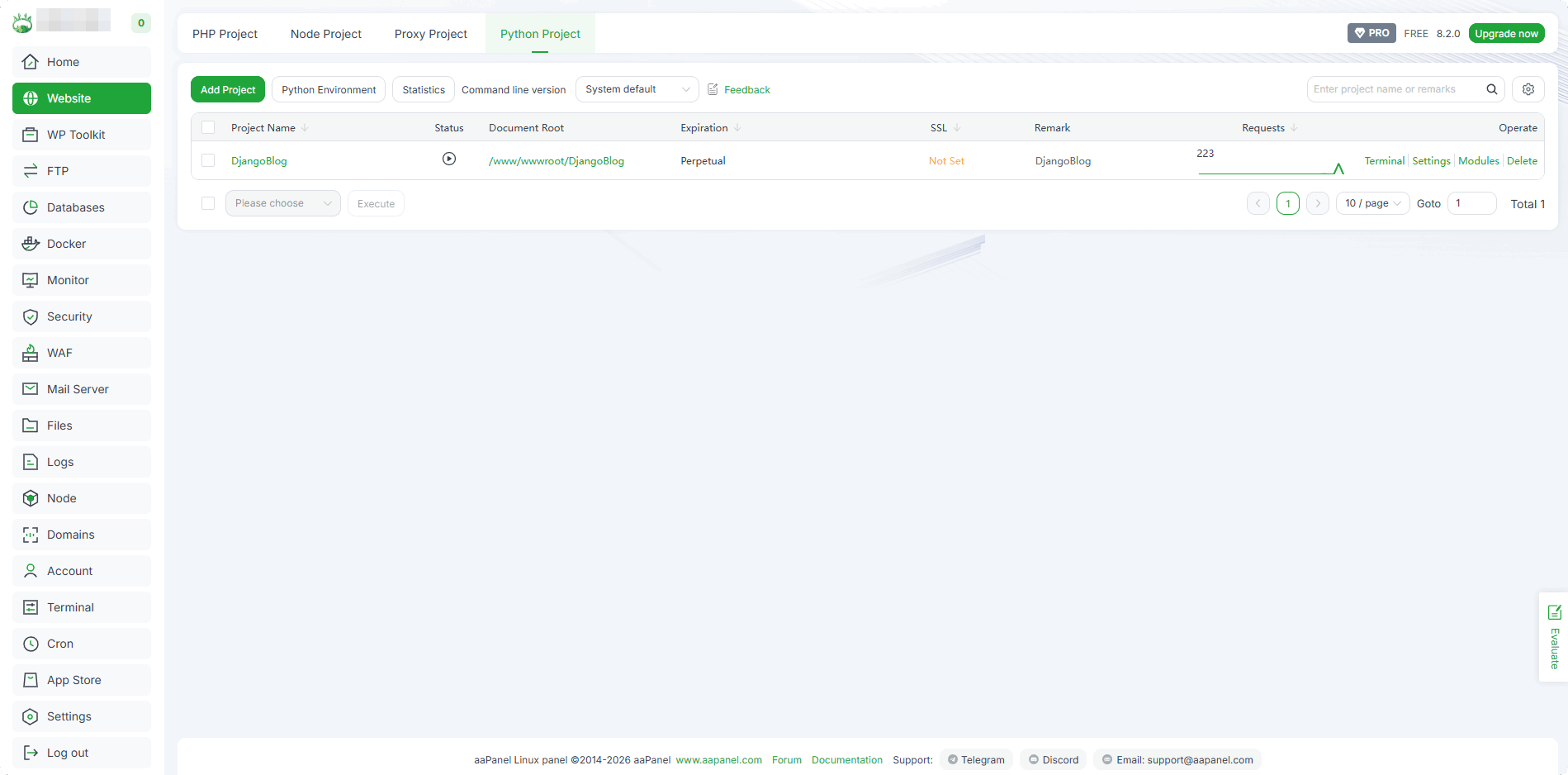The image size is (1568, 775).
Task: Click the Goto page number field
Action: tap(1472, 203)
